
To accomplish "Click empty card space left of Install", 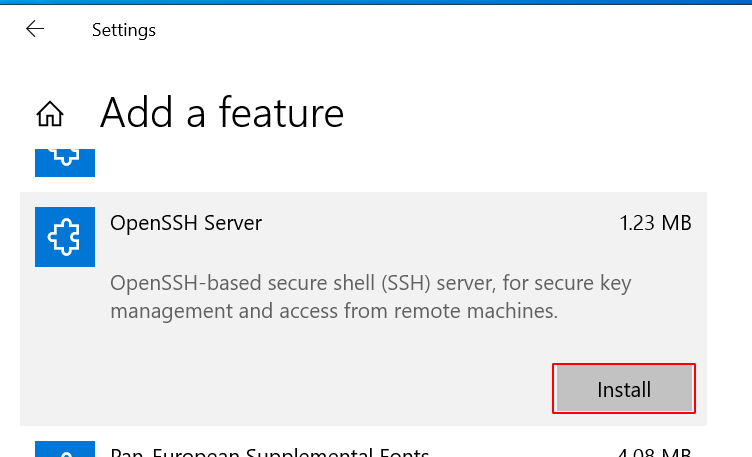I will coord(300,389).
